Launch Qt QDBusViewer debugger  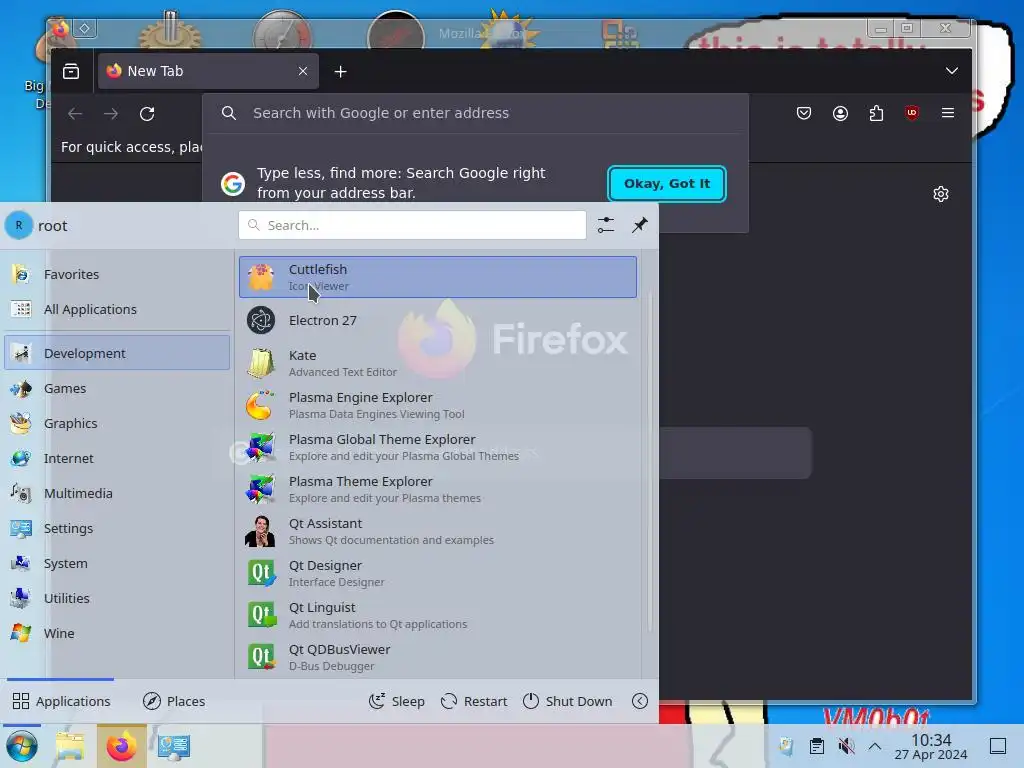(x=438, y=657)
